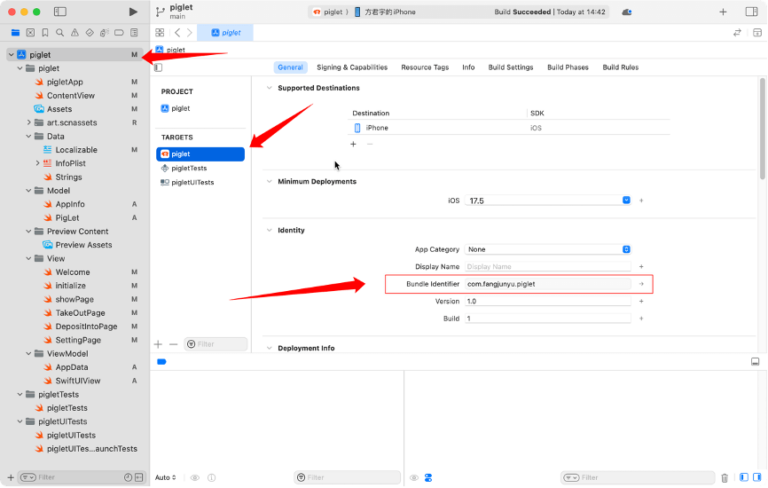This screenshot has height=488, width=768.
Task: Clear the console with the trash icon
Action: pyautogui.click(x=725, y=477)
